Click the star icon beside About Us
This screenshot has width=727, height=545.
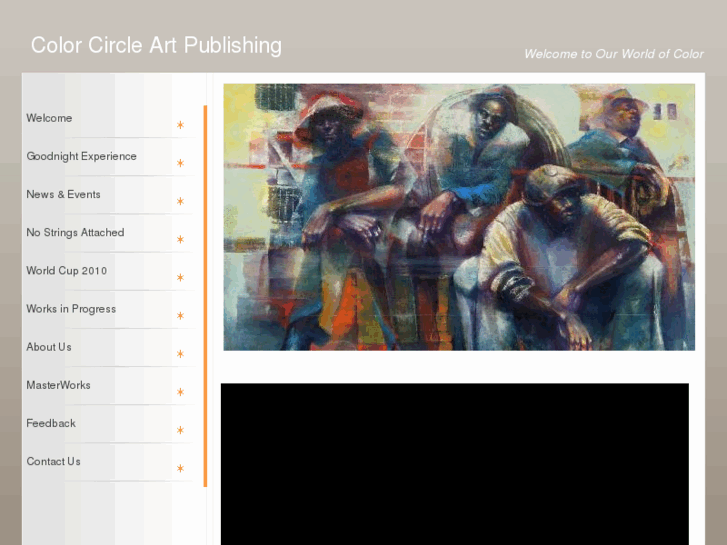click(x=180, y=354)
